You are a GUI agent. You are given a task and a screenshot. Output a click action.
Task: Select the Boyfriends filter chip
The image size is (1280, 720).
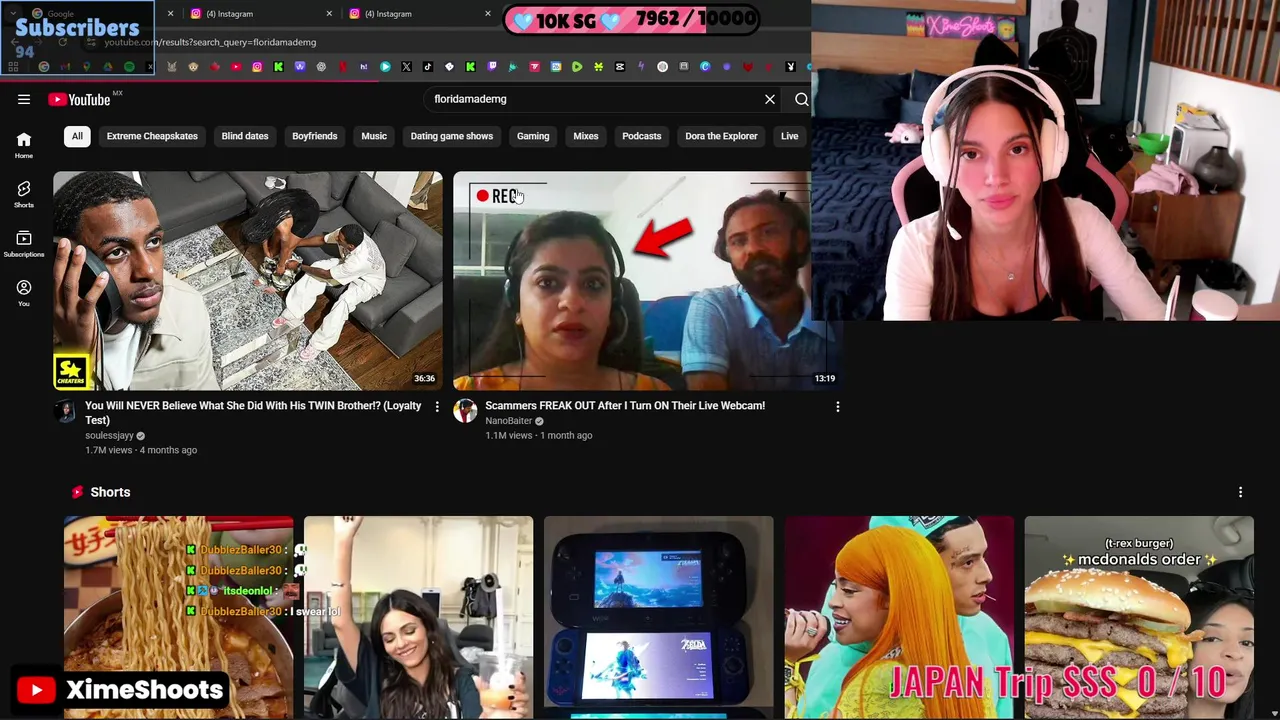pyautogui.click(x=314, y=136)
